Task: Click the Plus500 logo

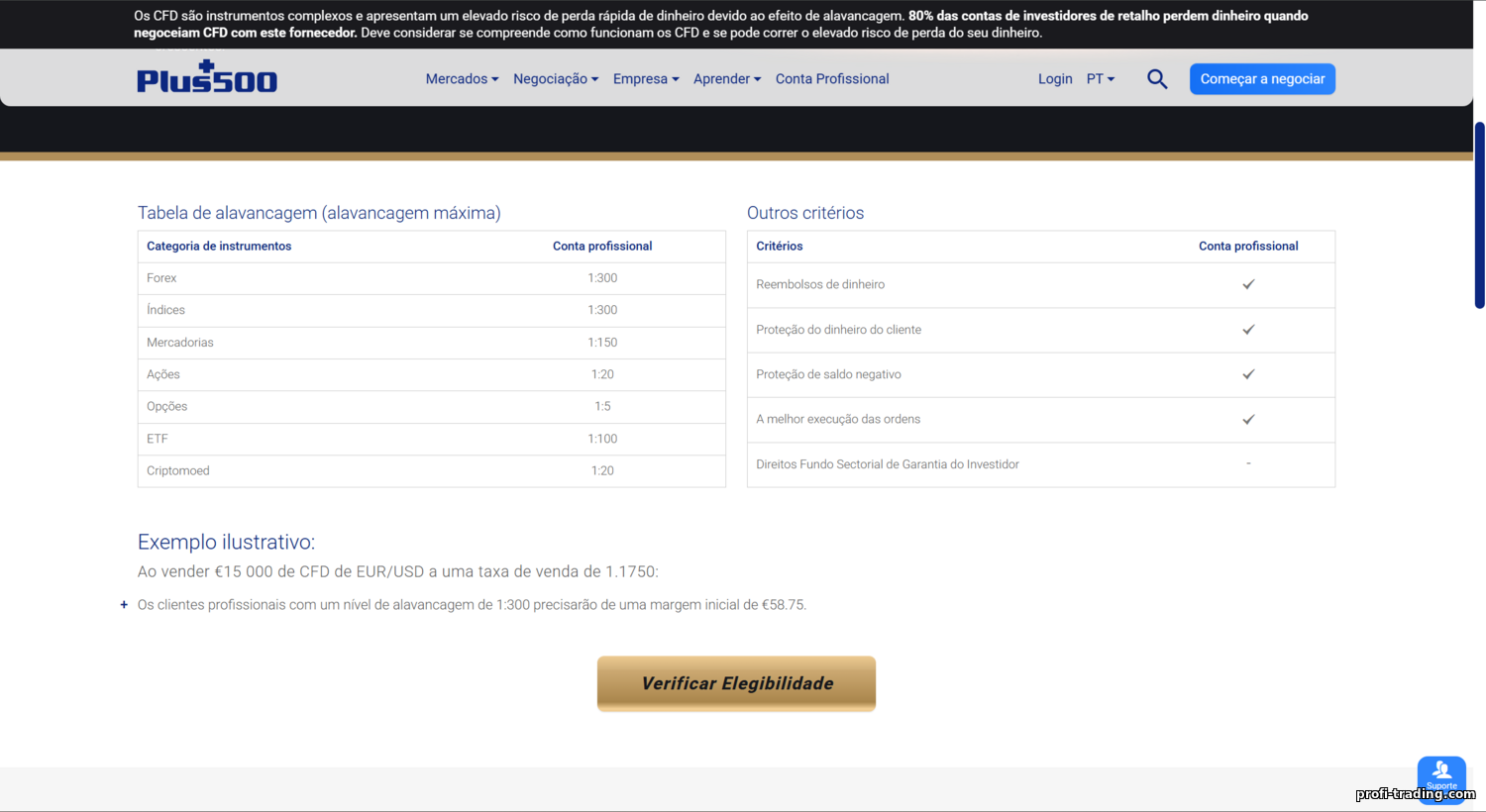Action: [x=207, y=77]
